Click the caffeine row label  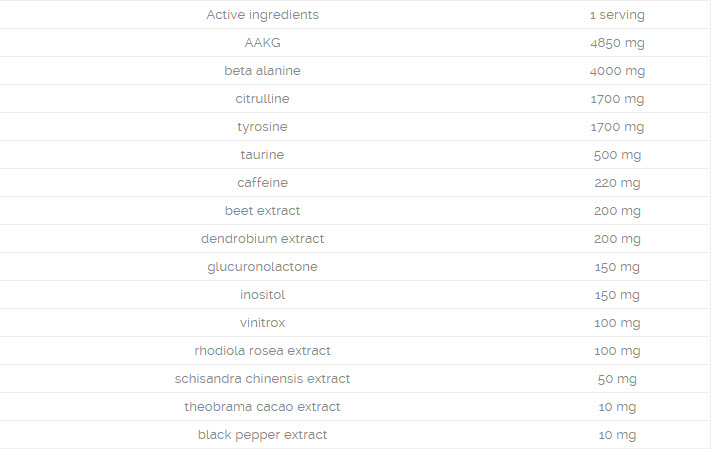tap(262, 183)
